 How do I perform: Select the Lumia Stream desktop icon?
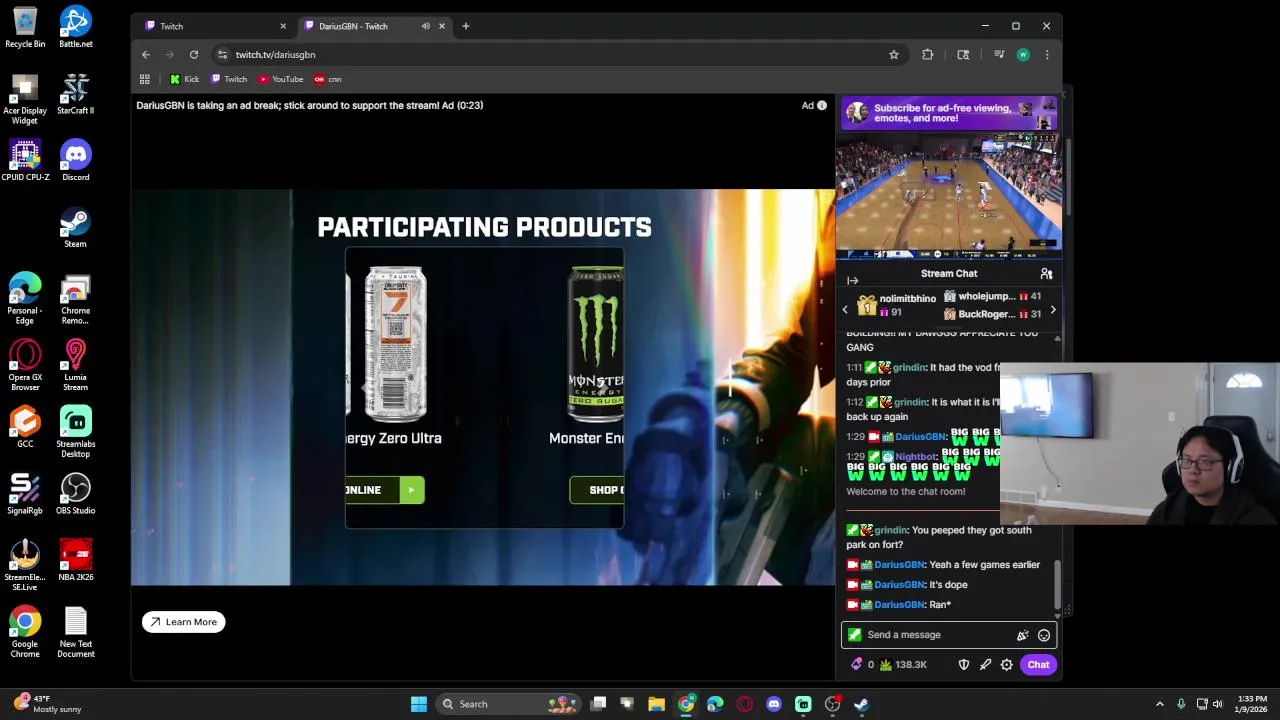[75, 366]
